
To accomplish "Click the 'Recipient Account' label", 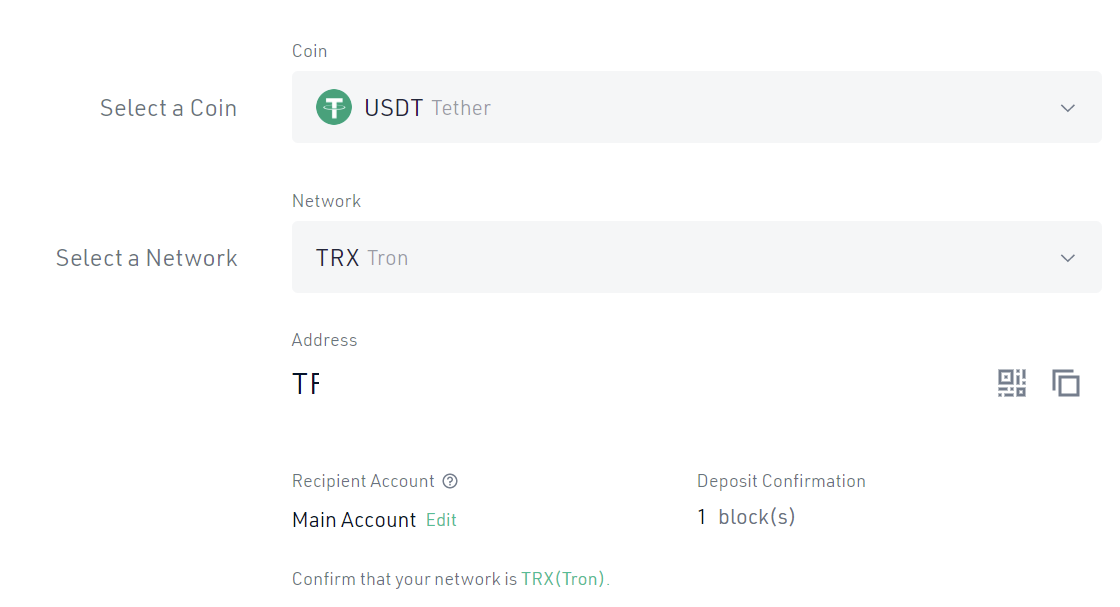I will 363,481.
